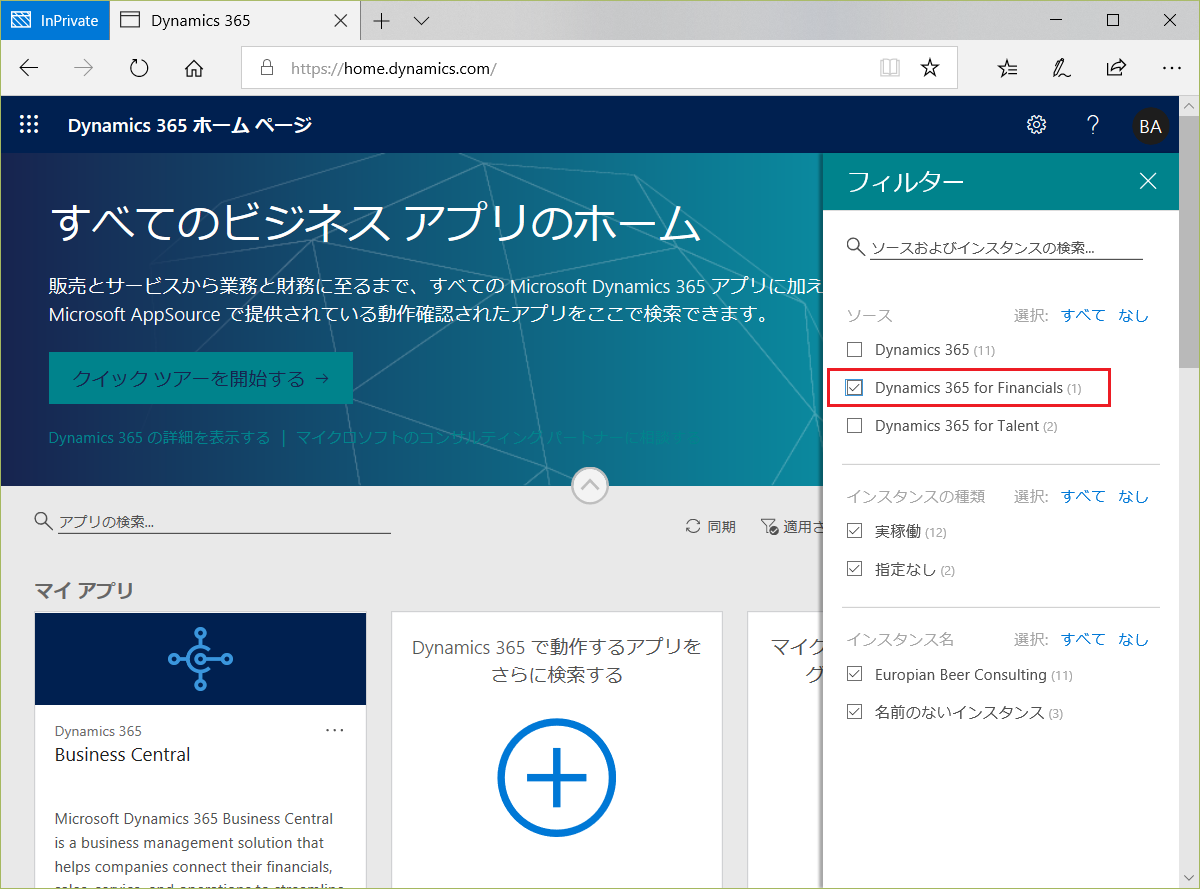Open Dynamics 365 の詳細を表示する link
The width and height of the screenshot is (1200, 889).
point(159,438)
